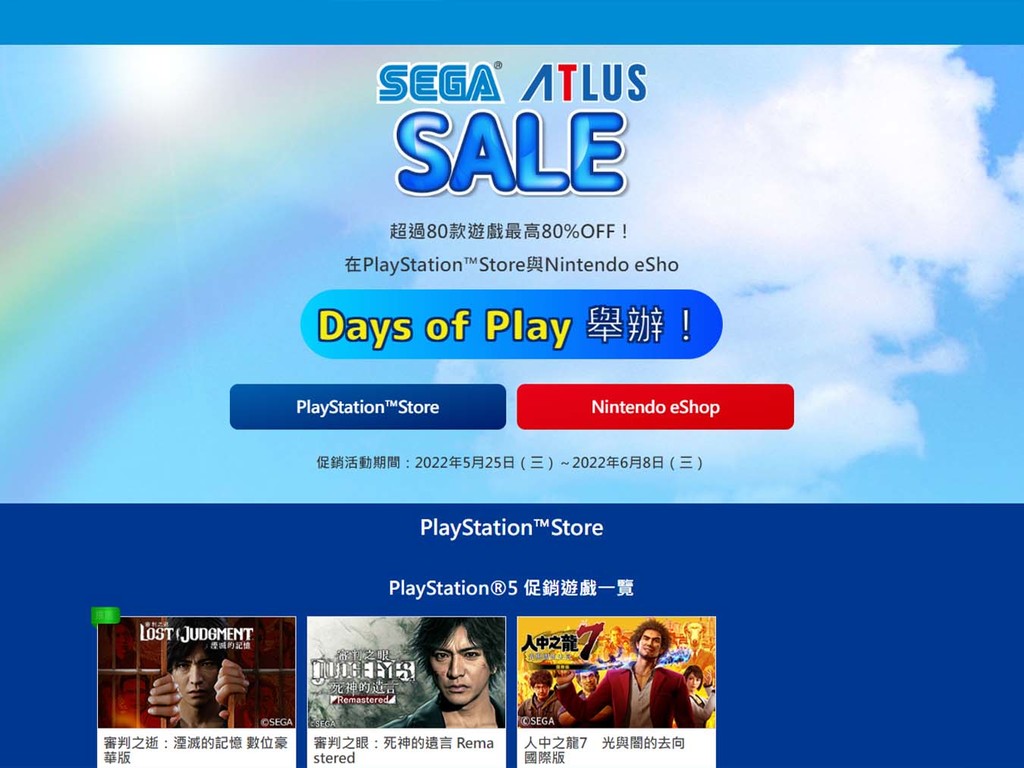Click the title 審判之逝：湮滅的記憶 數位豪華版

(195, 750)
